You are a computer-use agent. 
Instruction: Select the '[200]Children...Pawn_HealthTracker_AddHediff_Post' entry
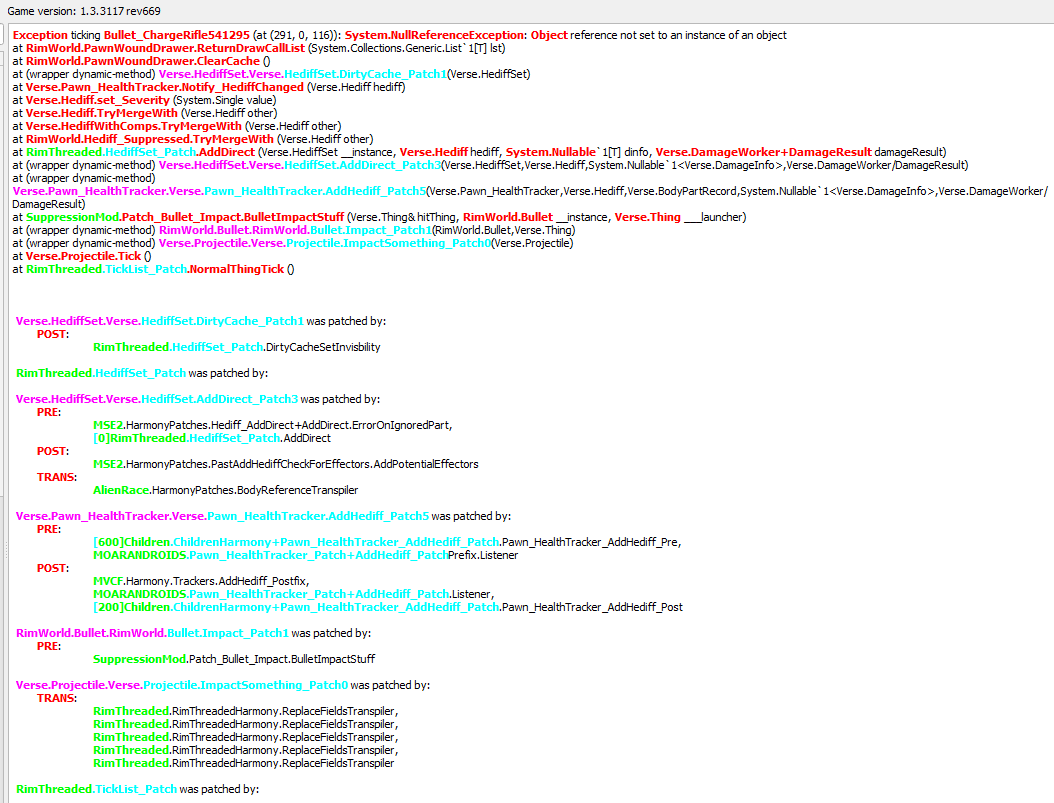(x=388, y=607)
